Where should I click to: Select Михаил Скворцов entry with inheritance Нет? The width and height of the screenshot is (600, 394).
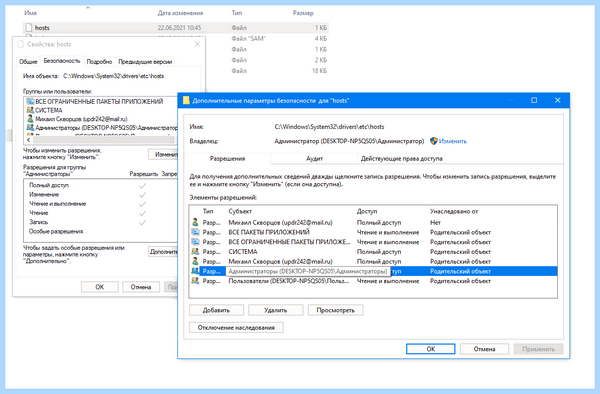[x=373, y=222]
